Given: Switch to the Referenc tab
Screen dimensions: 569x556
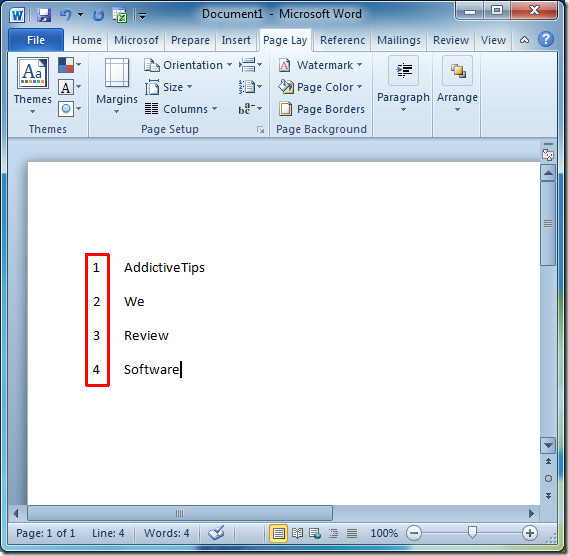Looking at the screenshot, I should tap(342, 40).
